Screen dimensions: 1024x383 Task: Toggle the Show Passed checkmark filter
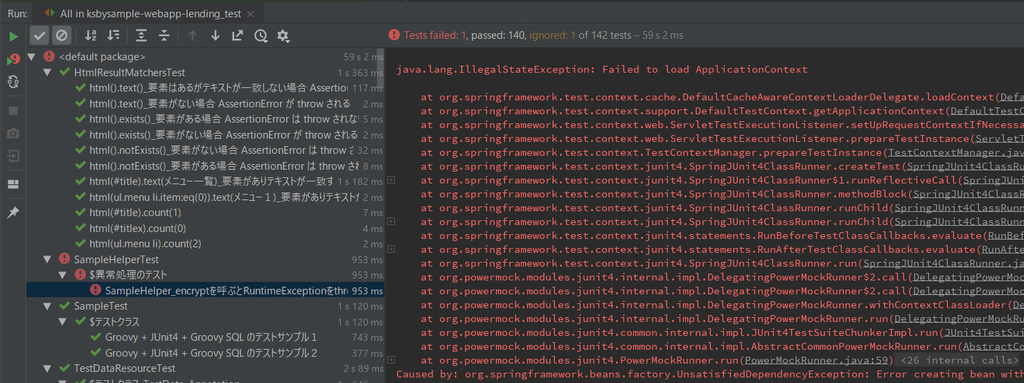[39, 36]
